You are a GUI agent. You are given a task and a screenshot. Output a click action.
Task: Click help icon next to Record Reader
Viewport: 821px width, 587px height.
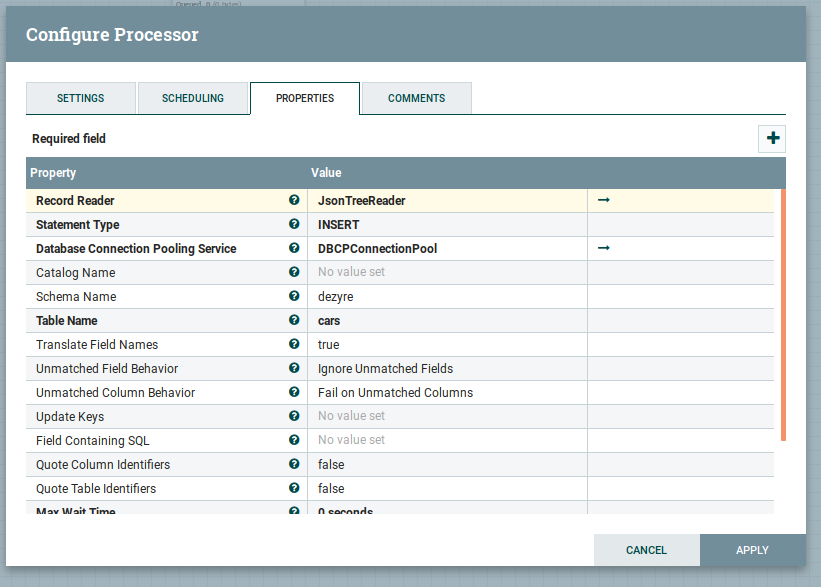tap(294, 201)
